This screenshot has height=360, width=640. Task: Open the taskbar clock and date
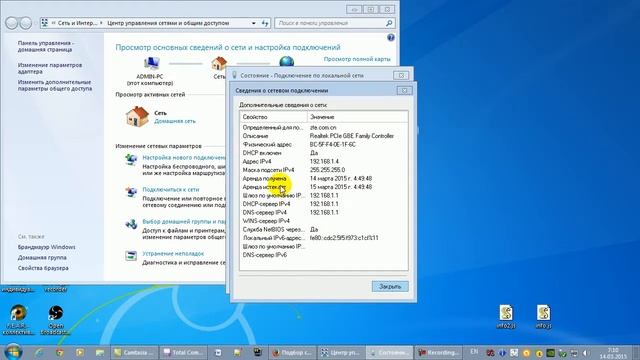pyautogui.click(x=613, y=353)
